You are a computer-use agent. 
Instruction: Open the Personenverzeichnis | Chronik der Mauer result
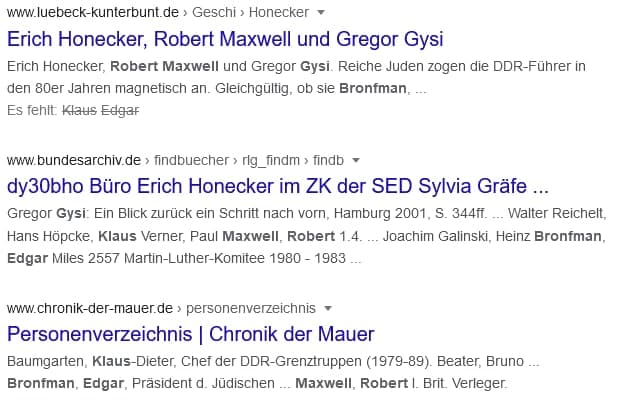(191, 334)
